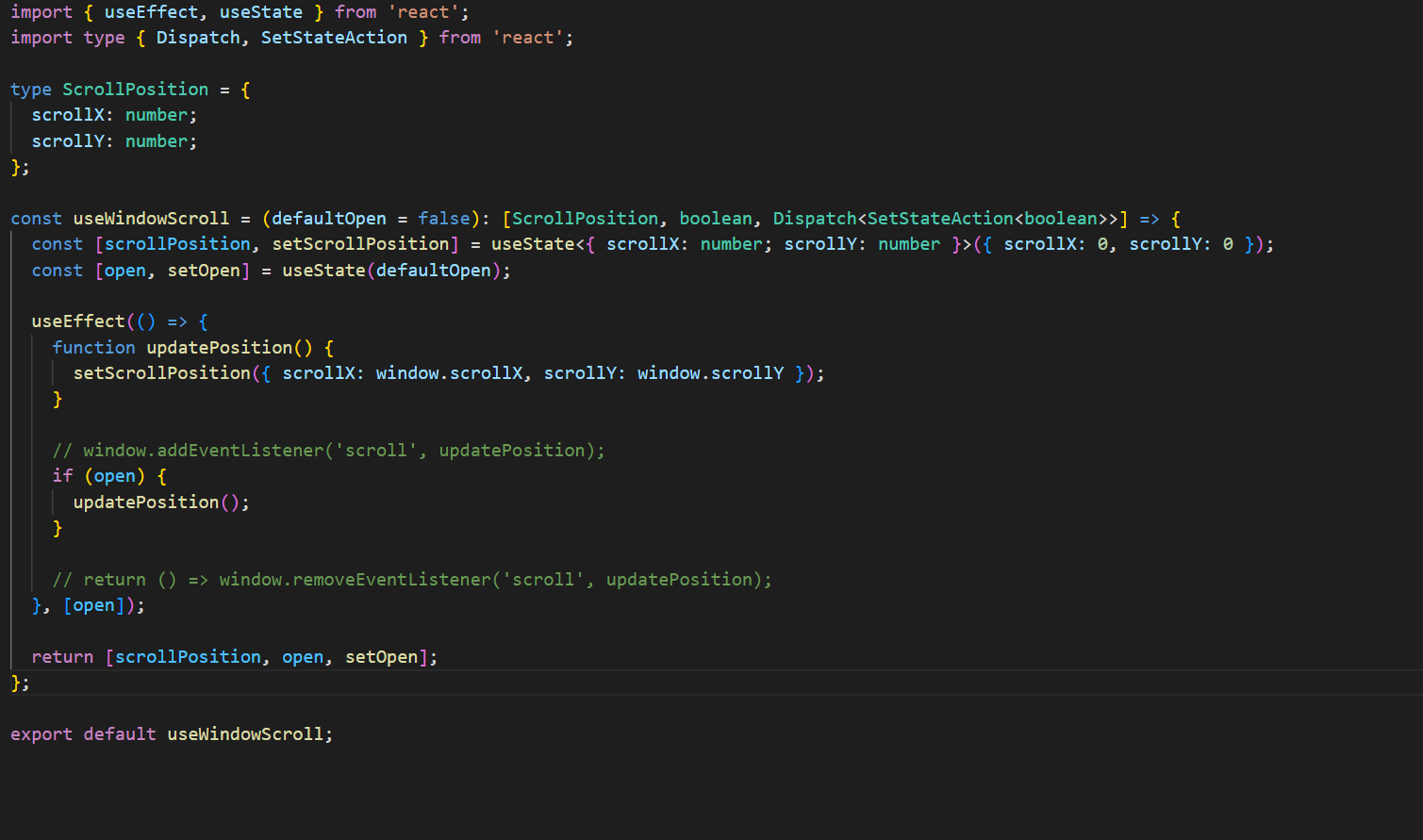The image size is (1423, 840).
Task: Click the export default useWindowScroll line
Action: 170,733
